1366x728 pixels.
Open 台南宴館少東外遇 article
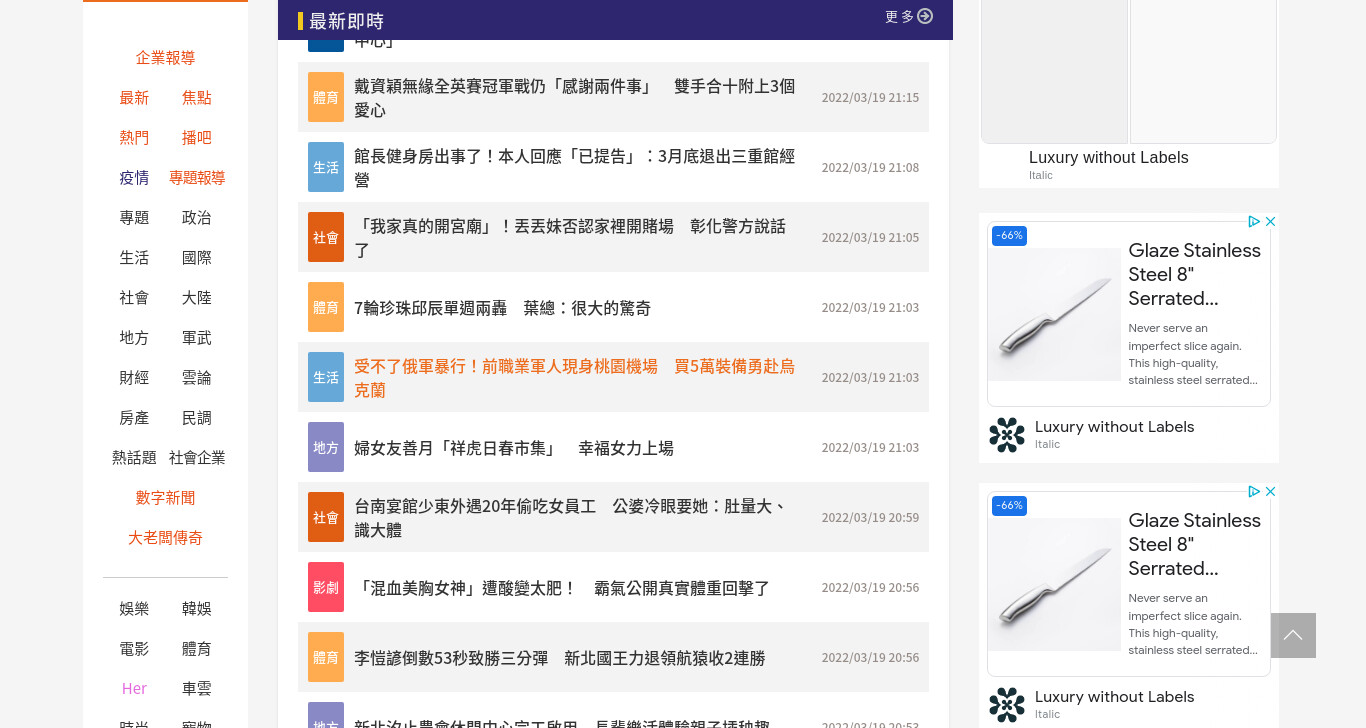tap(571, 518)
